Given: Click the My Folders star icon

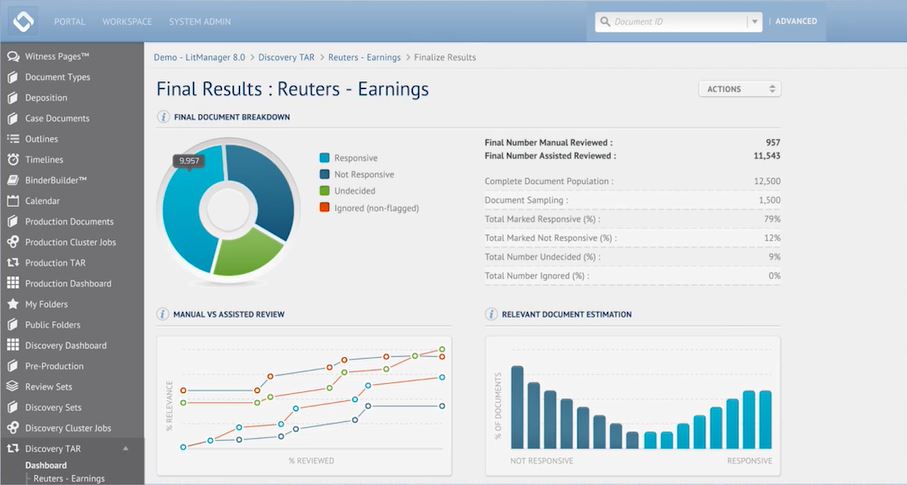Looking at the screenshot, I should [x=13, y=304].
